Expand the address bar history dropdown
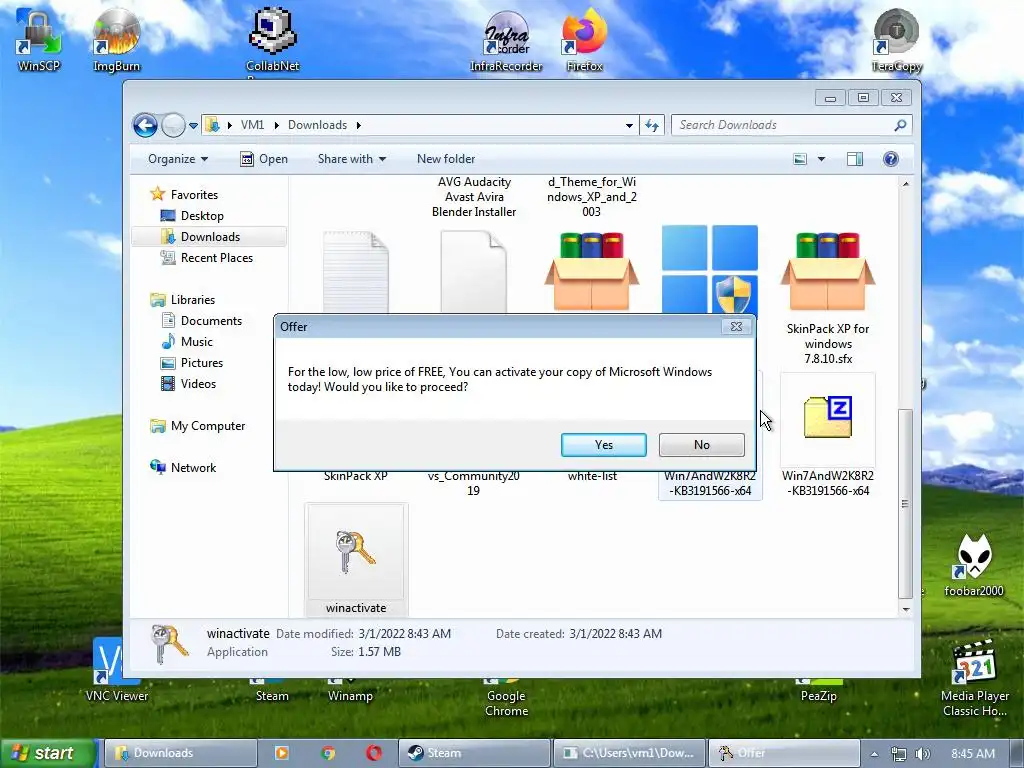 (x=629, y=125)
